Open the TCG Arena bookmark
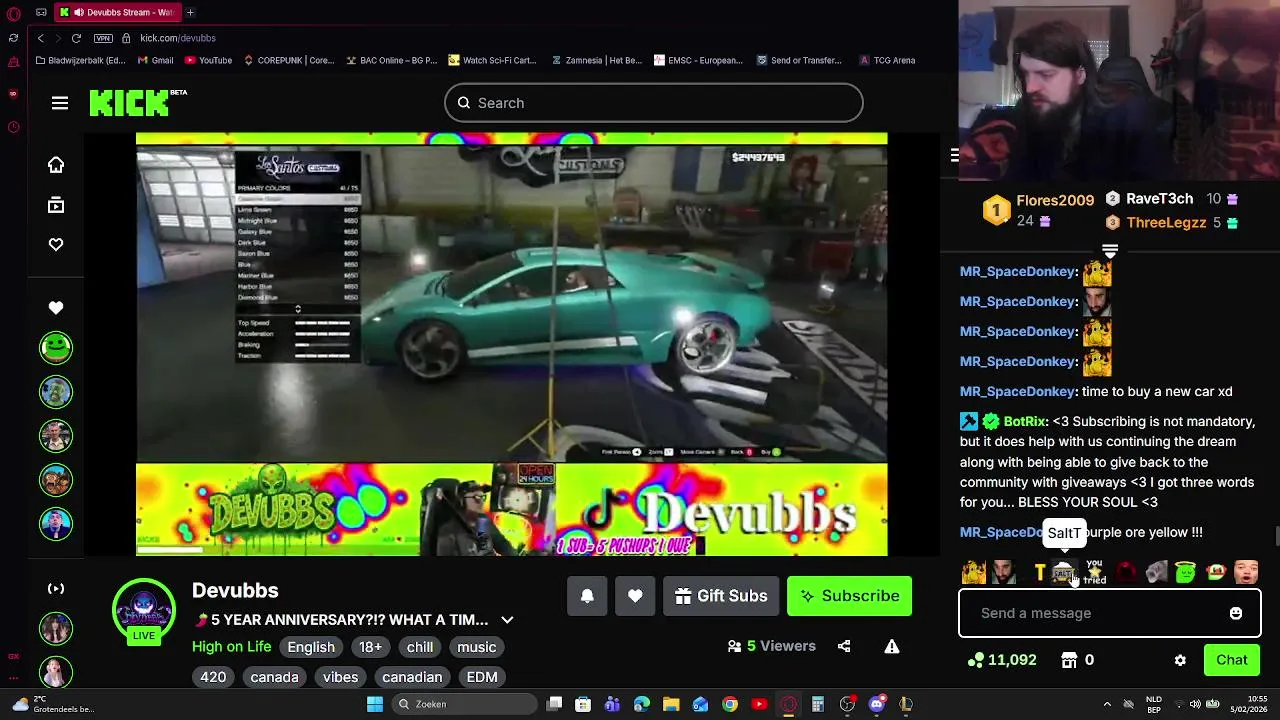This screenshot has height=720, width=1280. (888, 60)
